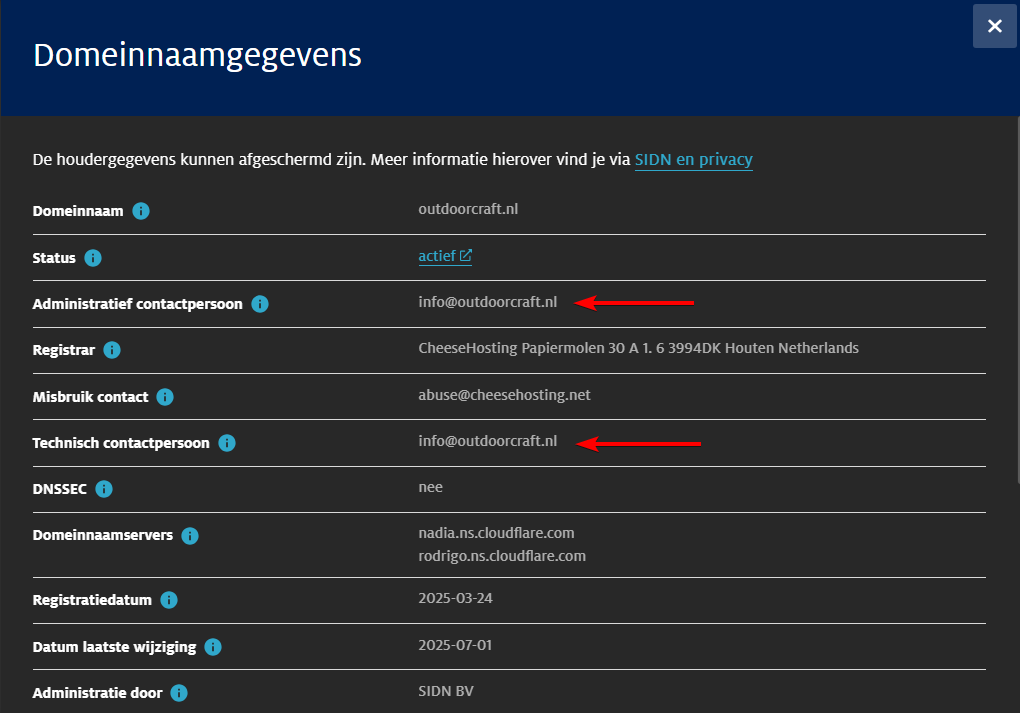Image resolution: width=1020 pixels, height=713 pixels.
Task: Click info icon next to Misbruik contact
Action: click(x=165, y=397)
